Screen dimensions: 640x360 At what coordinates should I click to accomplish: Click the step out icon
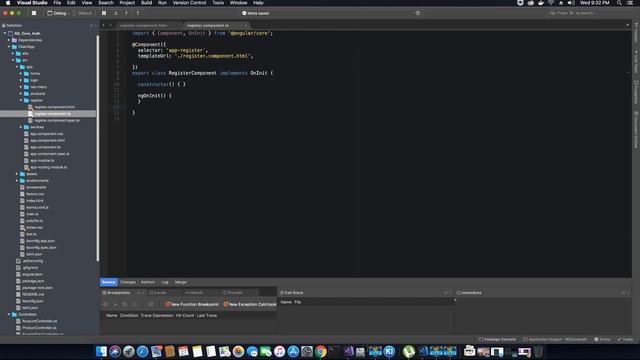click(137, 13)
